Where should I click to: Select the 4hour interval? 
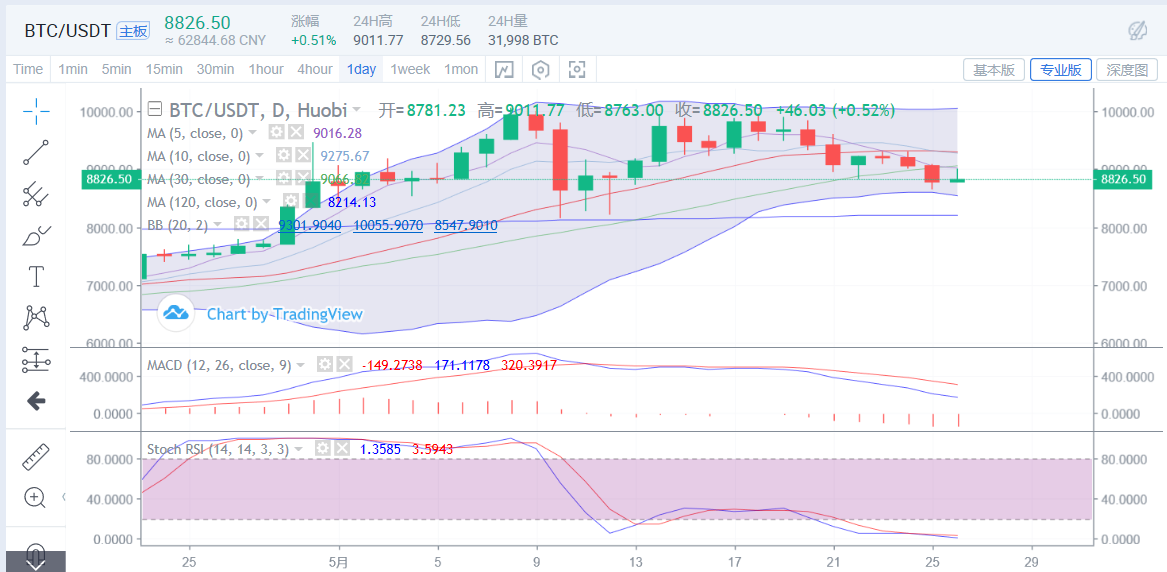(x=315, y=69)
